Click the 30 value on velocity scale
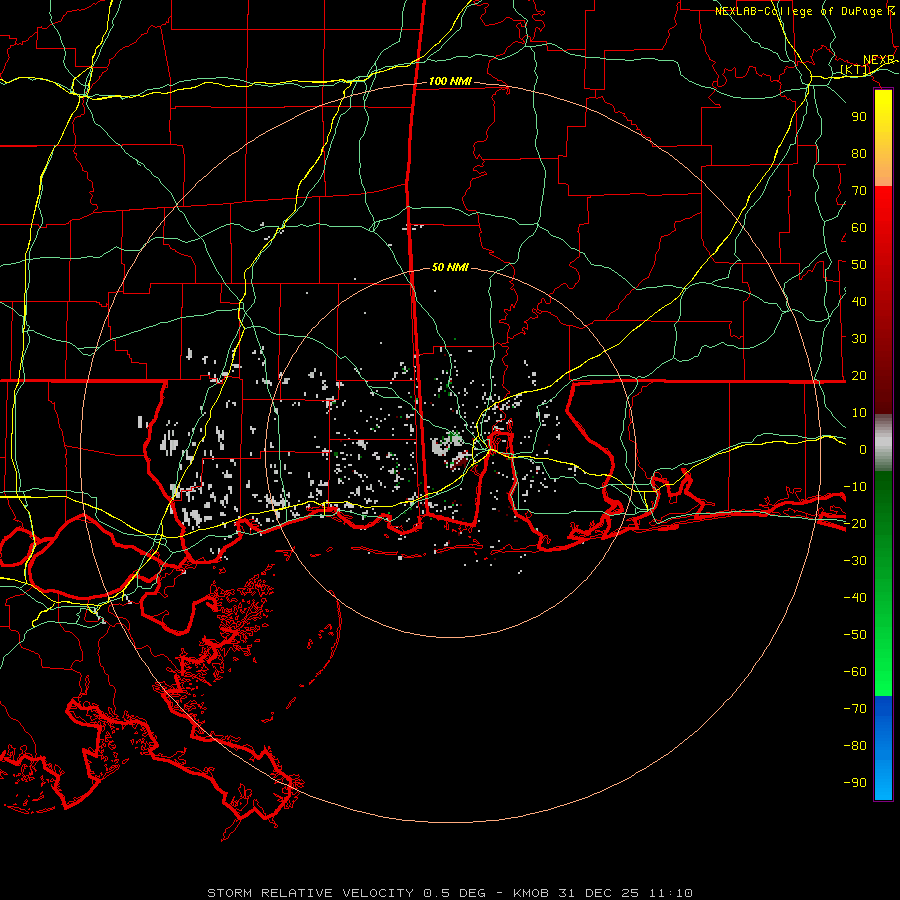Screen dimensions: 900x900 [x=859, y=339]
